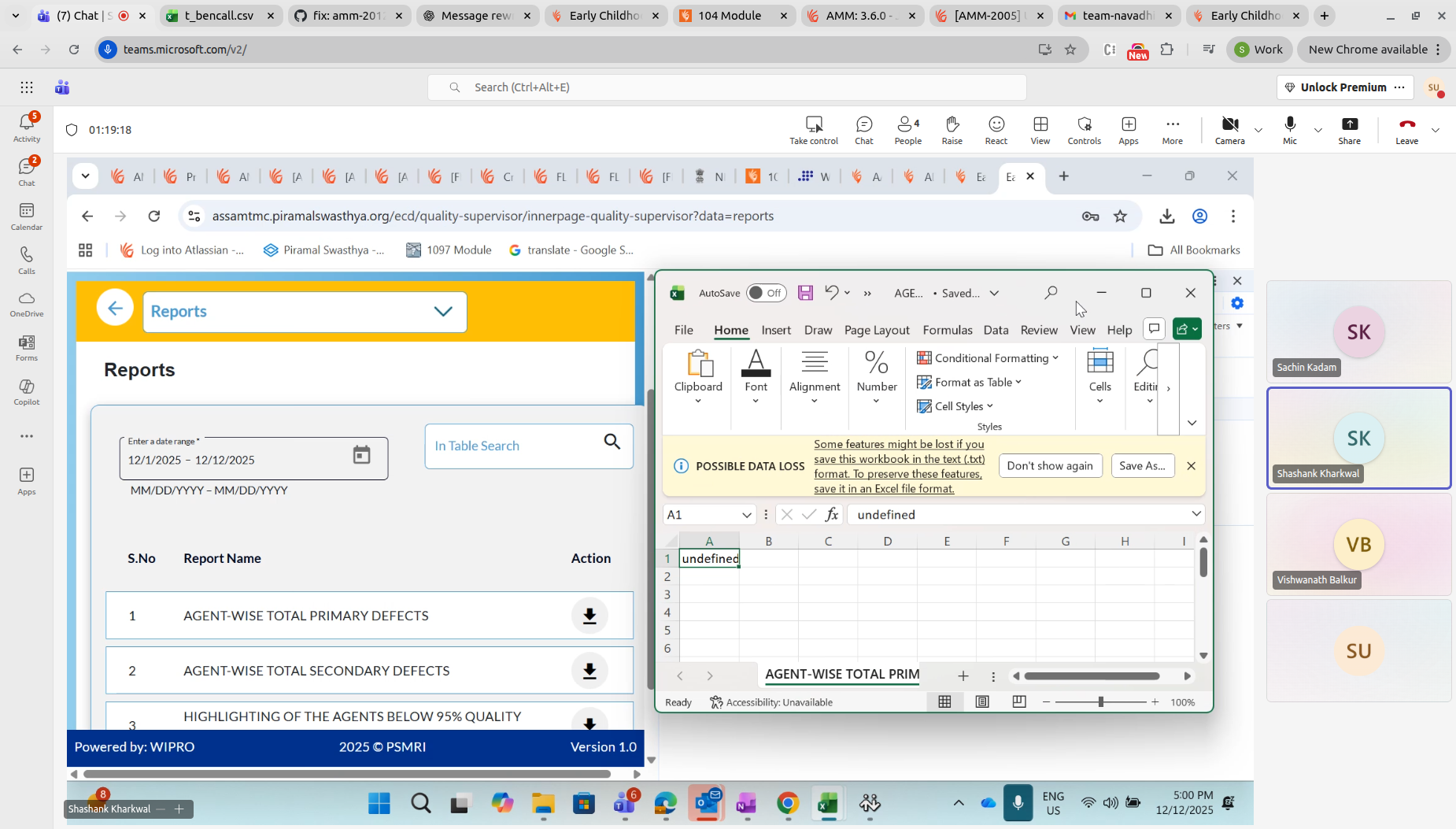This screenshot has width=1456, height=829.
Task: Click the Save As button
Action: [x=1142, y=466]
